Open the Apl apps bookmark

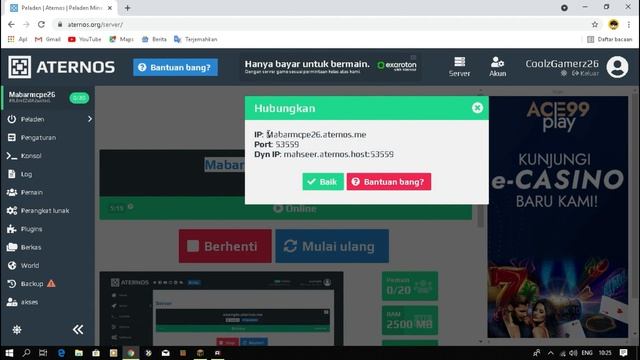[18, 39]
